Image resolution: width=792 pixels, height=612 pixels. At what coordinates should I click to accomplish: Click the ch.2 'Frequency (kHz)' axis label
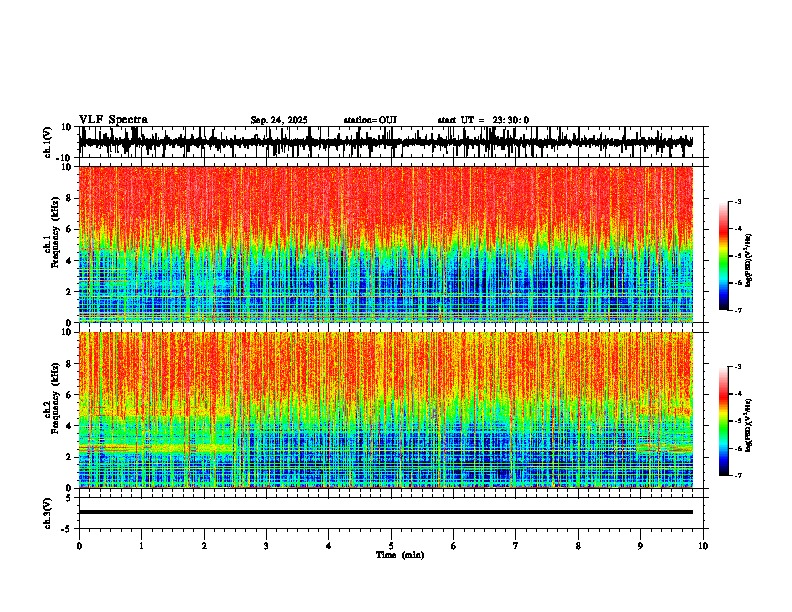(56, 398)
